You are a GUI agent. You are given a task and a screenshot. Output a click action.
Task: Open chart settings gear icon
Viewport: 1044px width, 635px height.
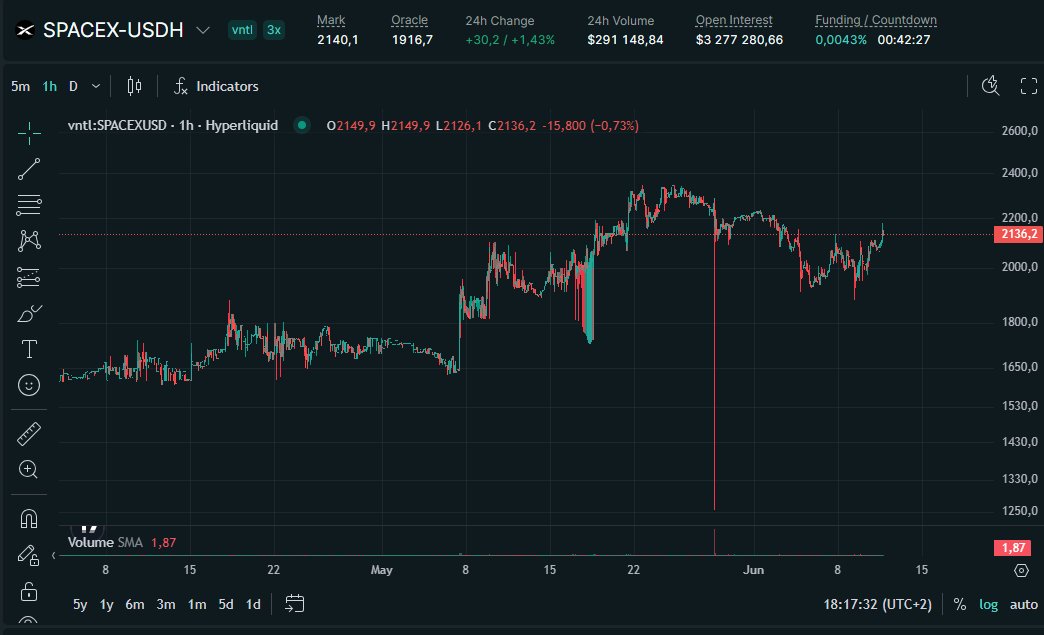point(1021,570)
